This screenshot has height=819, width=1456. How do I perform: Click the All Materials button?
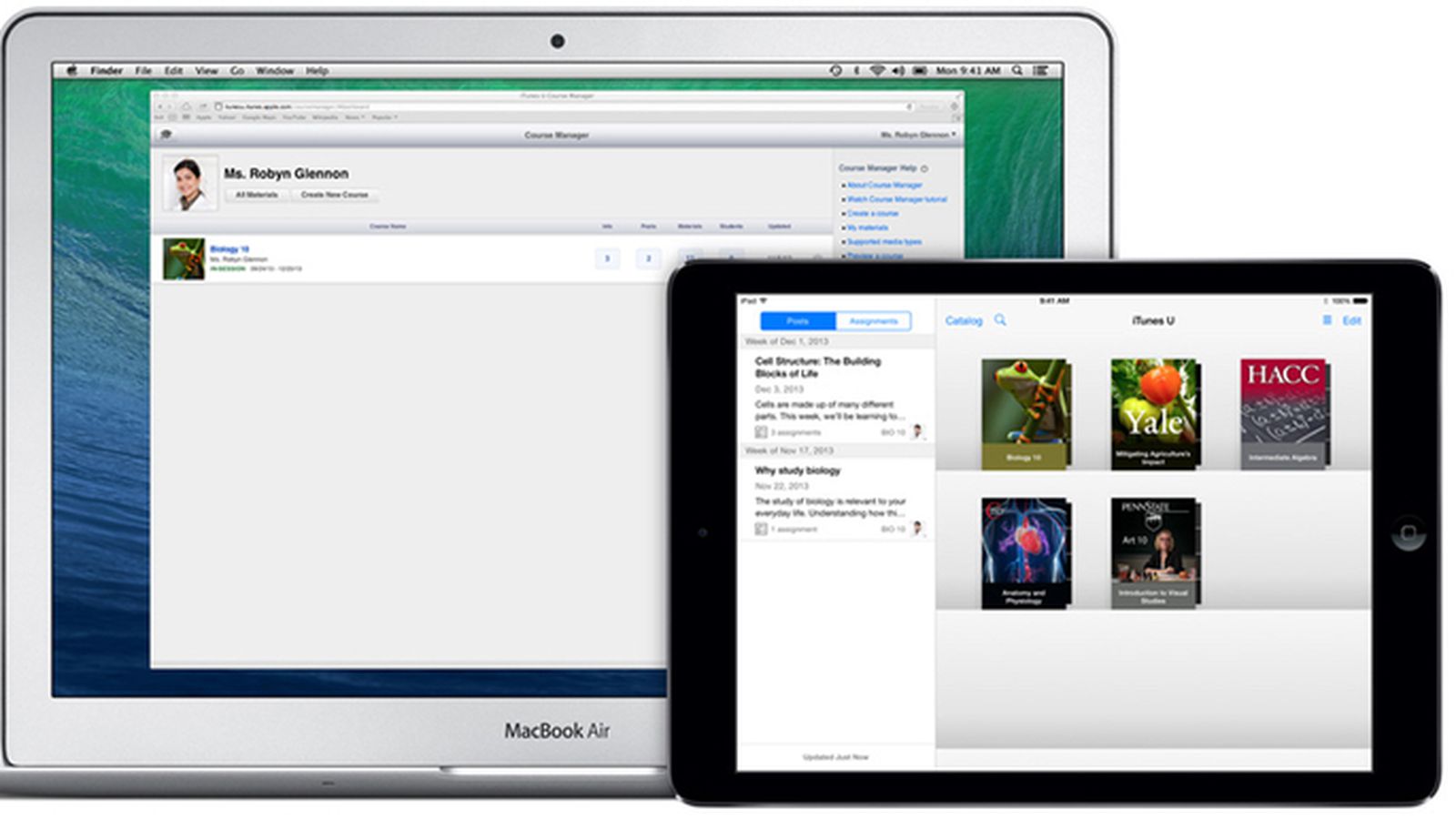tap(257, 195)
